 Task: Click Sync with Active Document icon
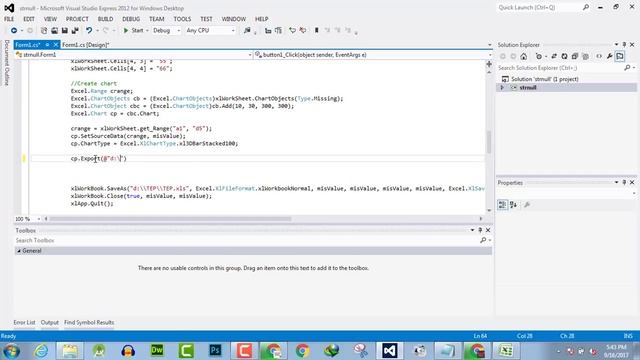click(554, 56)
